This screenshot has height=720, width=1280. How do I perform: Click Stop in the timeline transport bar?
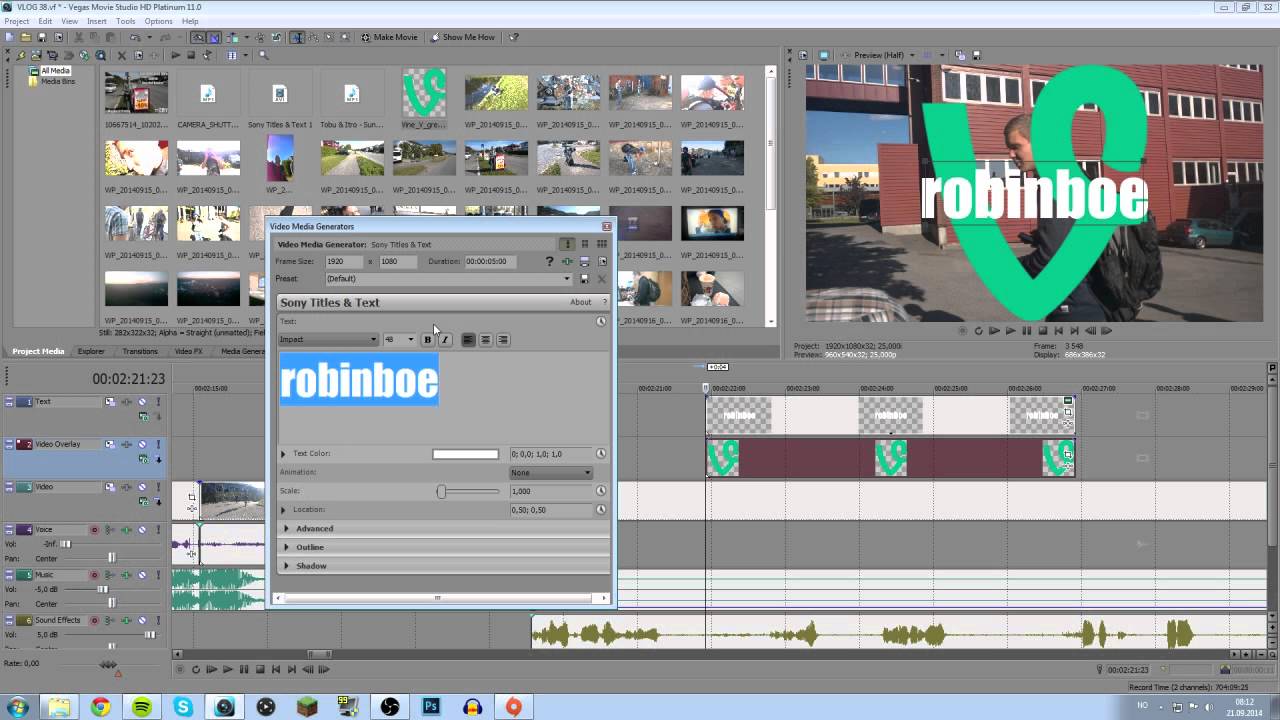coord(260,669)
